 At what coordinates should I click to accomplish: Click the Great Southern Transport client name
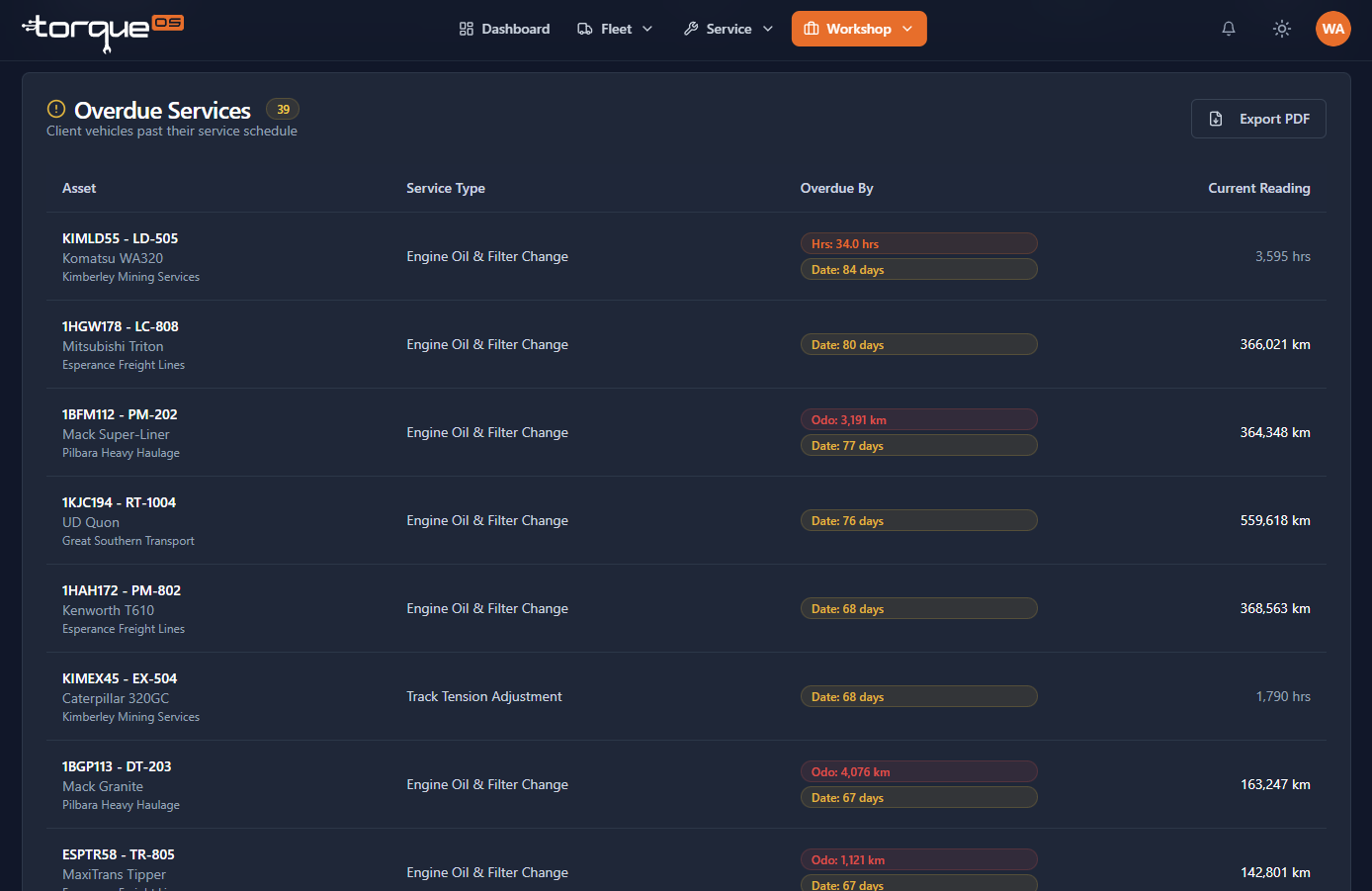point(129,541)
